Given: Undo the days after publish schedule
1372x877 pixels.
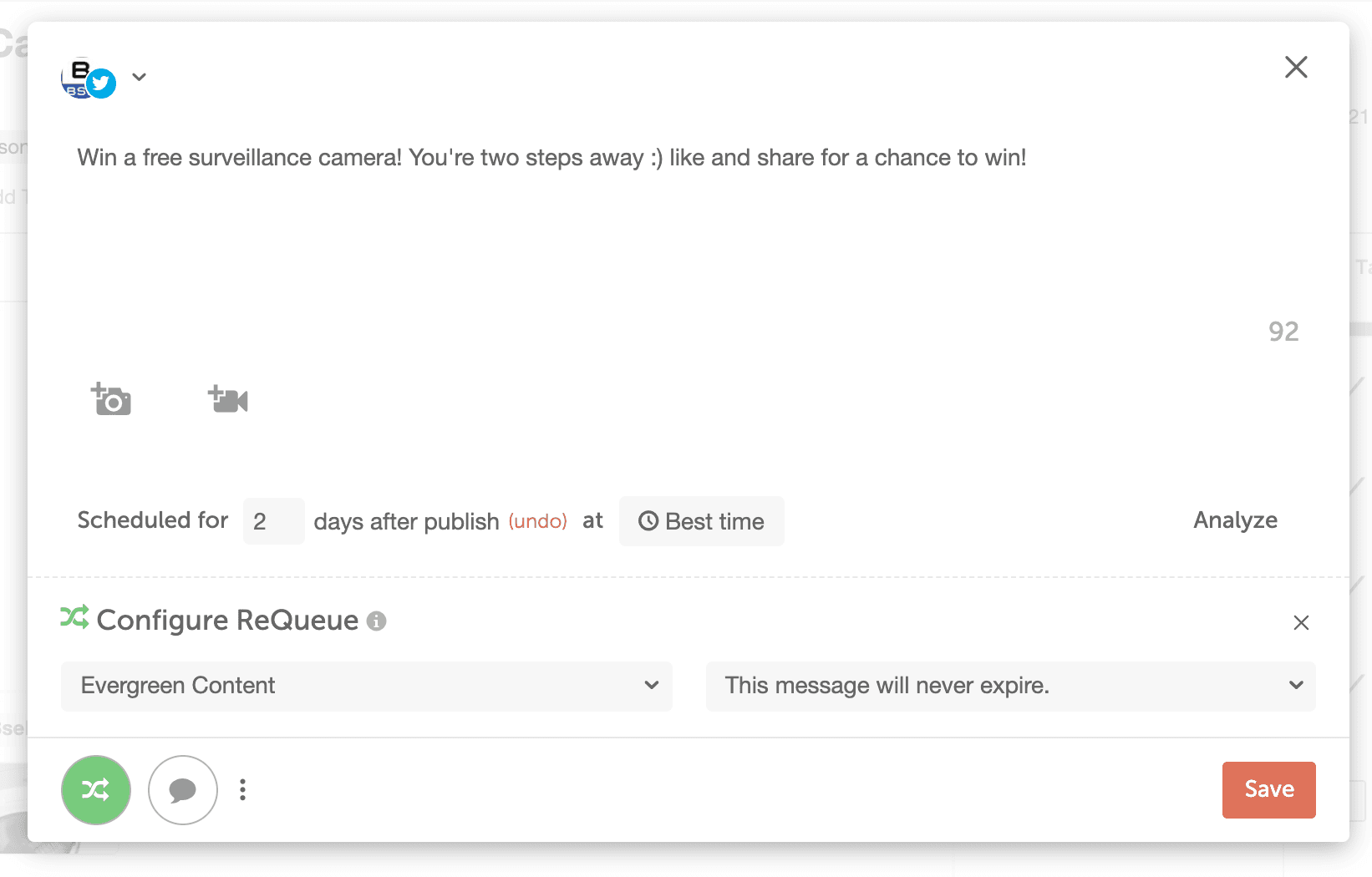Looking at the screenshot, I should click(537, 521).
